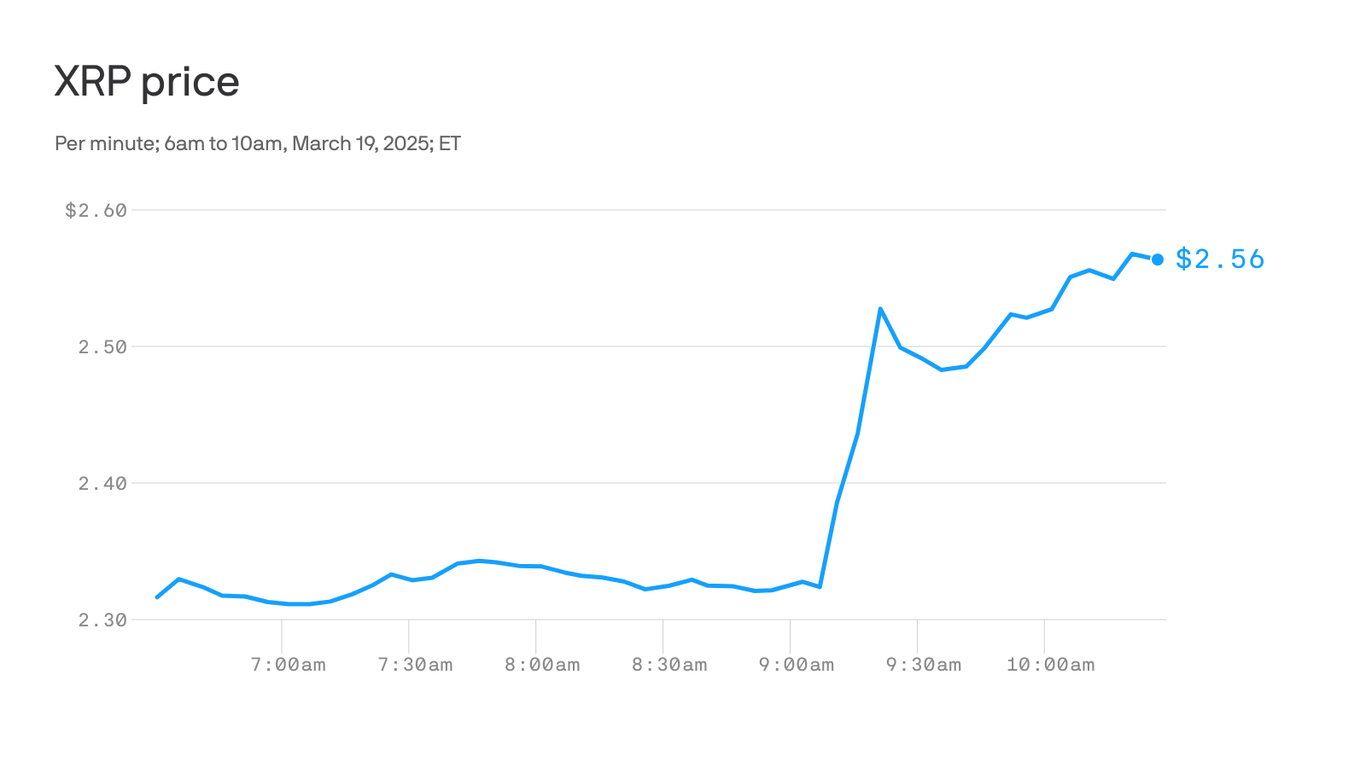Select the 7:00am time axis label

coord(287,665)
